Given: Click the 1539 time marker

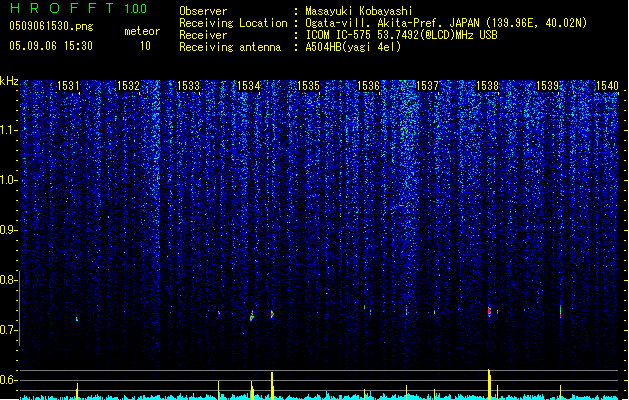Looking at the screenshot, I should (548, 86).
